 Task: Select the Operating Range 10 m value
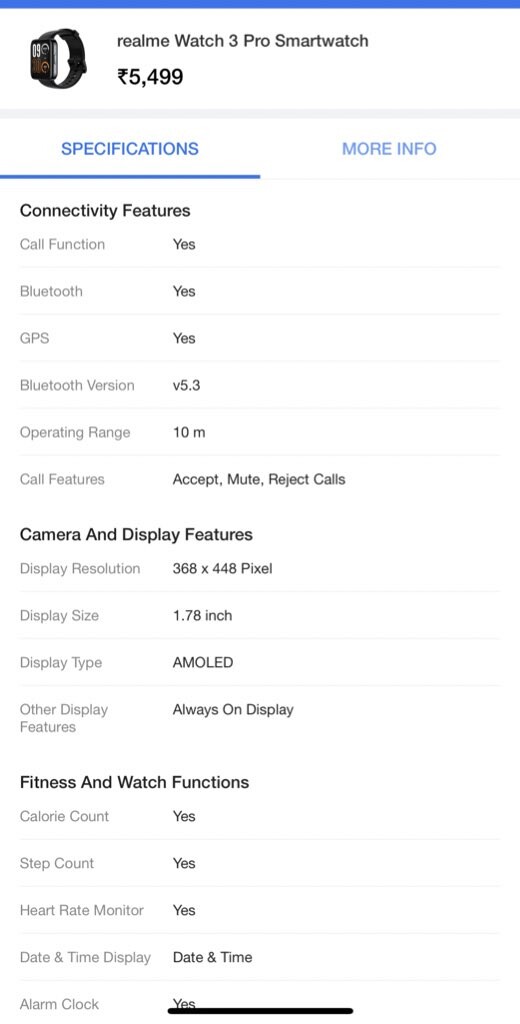point(189,432)
